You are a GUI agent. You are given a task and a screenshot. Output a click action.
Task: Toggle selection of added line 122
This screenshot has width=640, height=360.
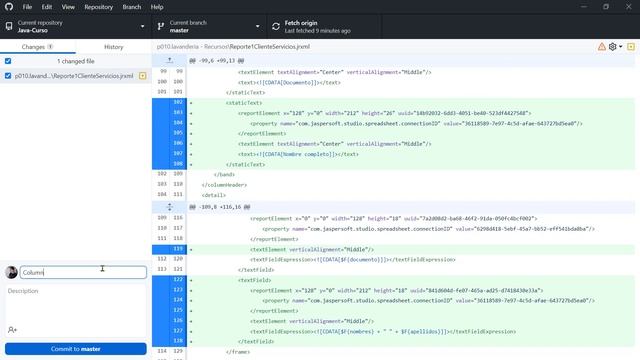point(169,280)
